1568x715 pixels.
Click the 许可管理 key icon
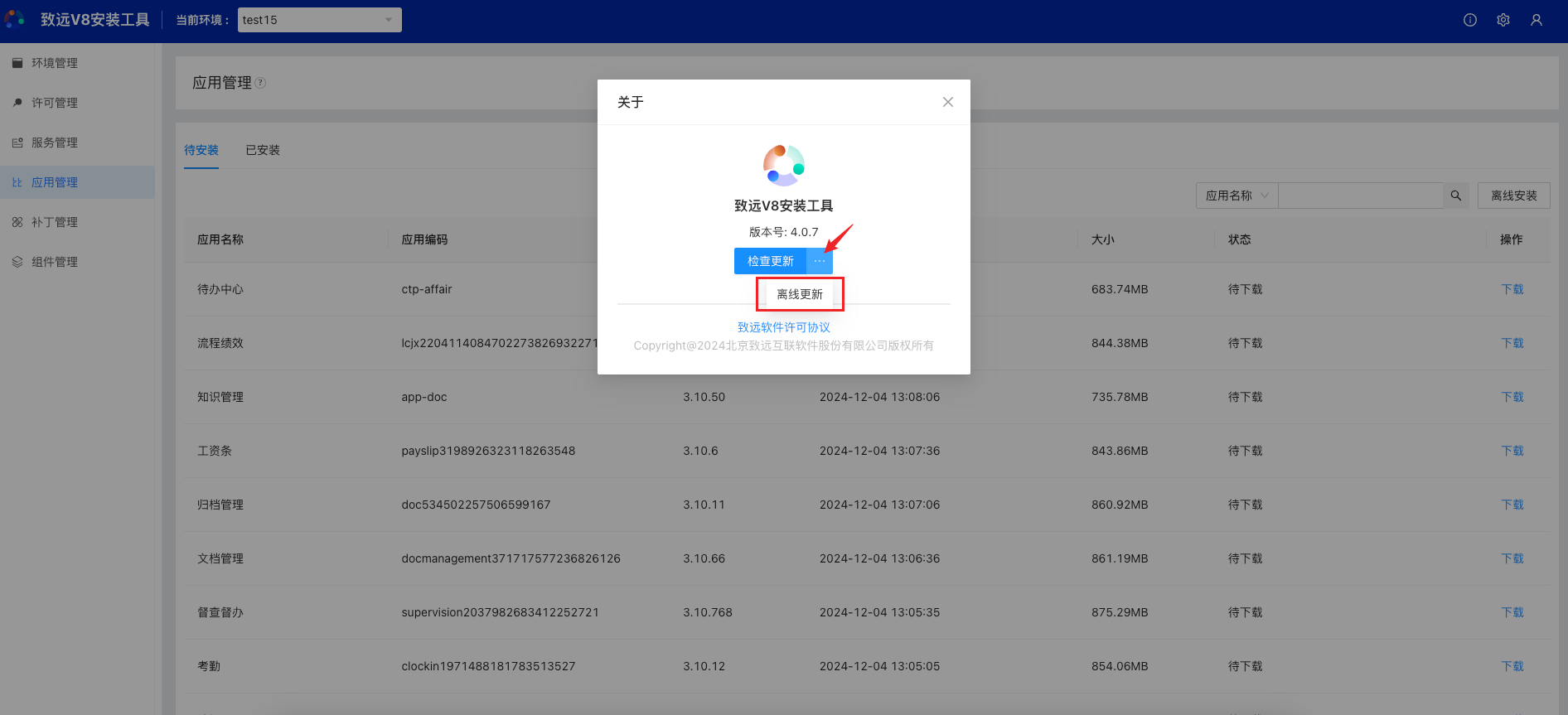tap(17, 103)
